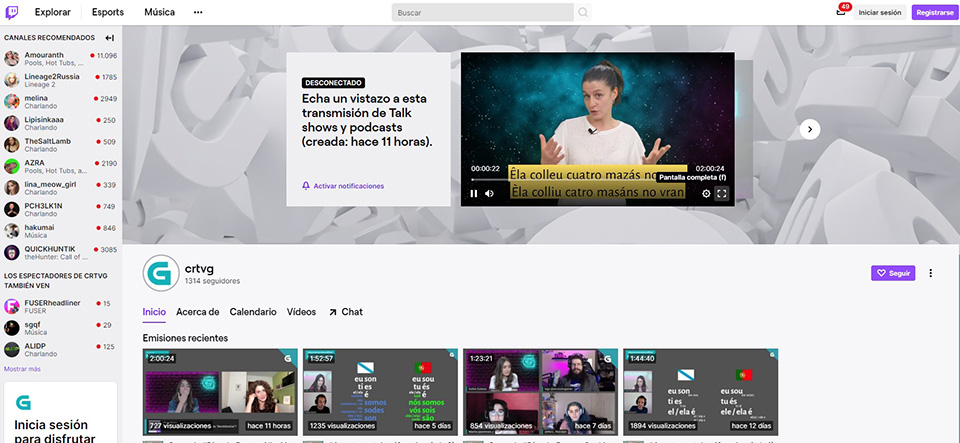This screenshot has width=960, height=443.
Task: Switch to the Calendario tab
Action: coord(253,312)
